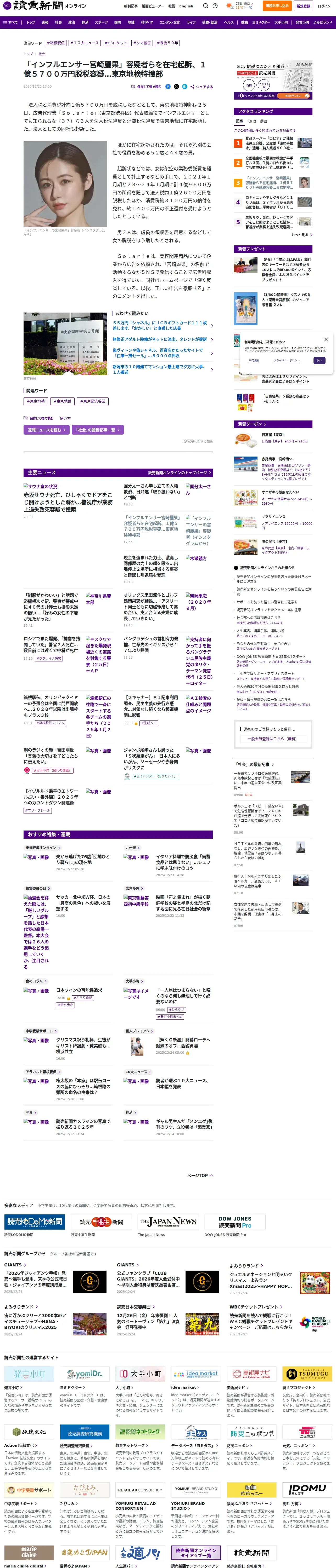Viewport: 336px width, 1568px height.
Task: Click the #箱根駅伝 trending tag
Action: 56,43
